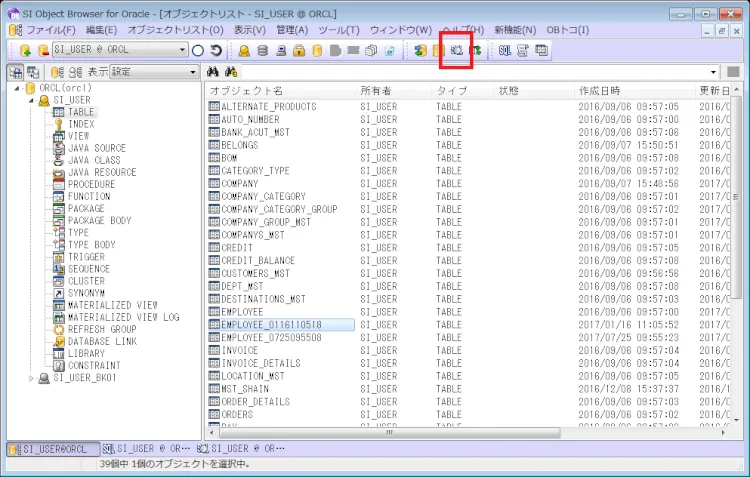The height and width of the screenshot is (477, 750).
Task: Switch to SQL SI_USER @ OR… bottom tab
Action: [147, 449]
